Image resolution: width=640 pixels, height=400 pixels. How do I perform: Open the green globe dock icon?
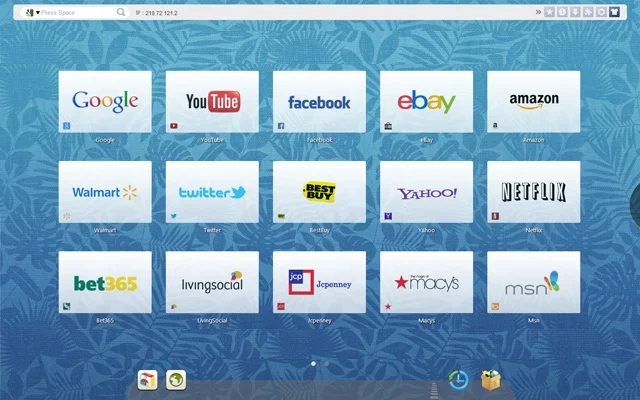click(176, 380)
